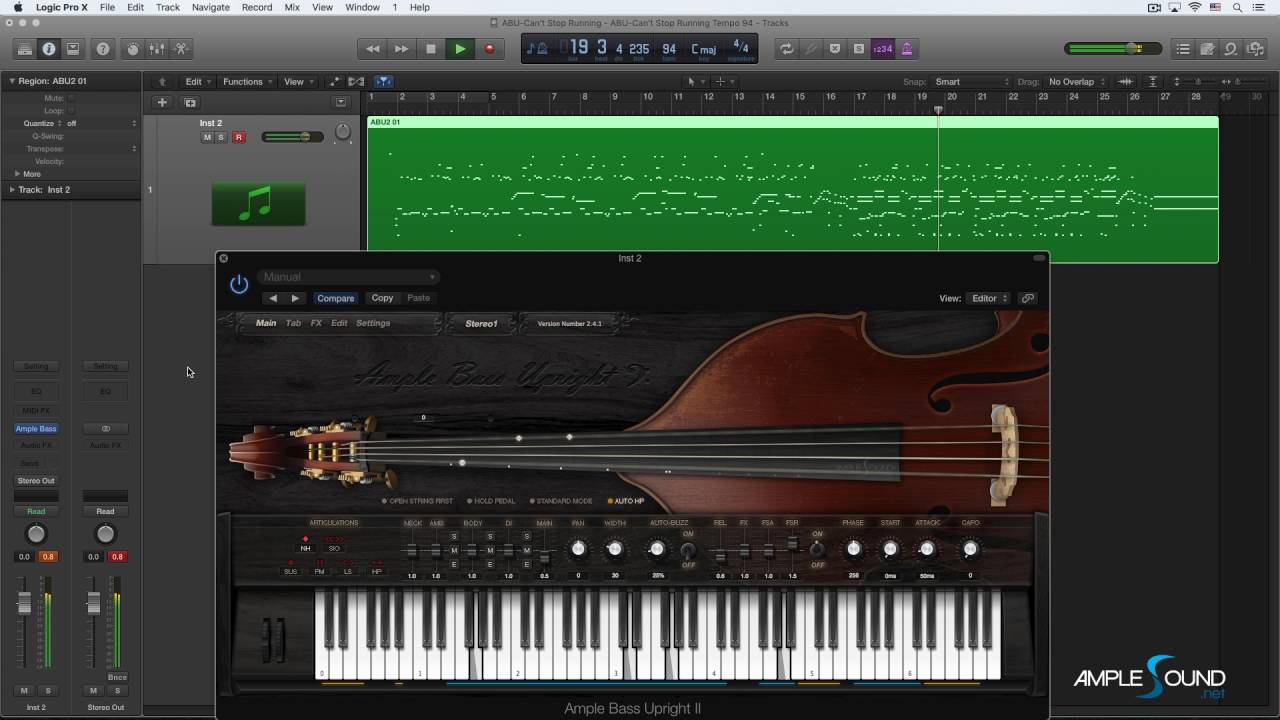Toggle the purple Metronome click button
Image resolution: width=1280 pixels, height=720 pixels.
(907, 48)
